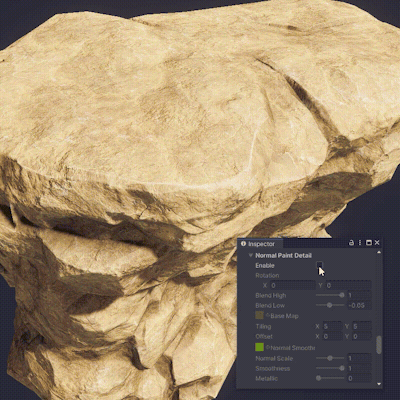Viewport: 400px width, 400px height.
Task: Click the scroll up arrow in Inspector
Action: coord(379,252)
